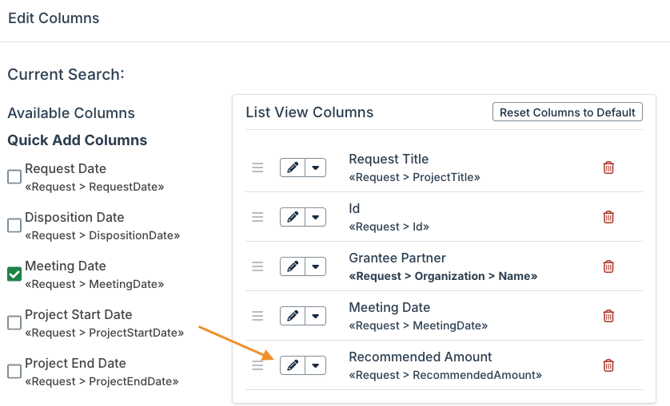Open the dropdown arrow beside Id edit button
The height and width of the screenshot is (406, 670).
click(x=316, y=217)
